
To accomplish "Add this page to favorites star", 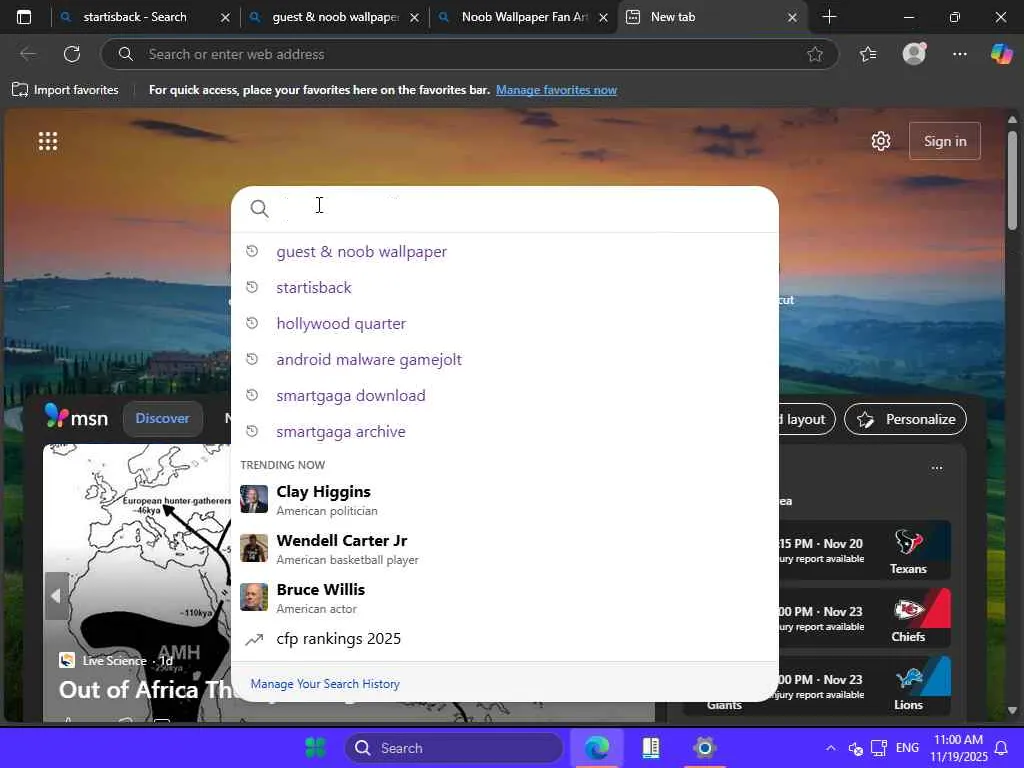I will coord(814,54).
